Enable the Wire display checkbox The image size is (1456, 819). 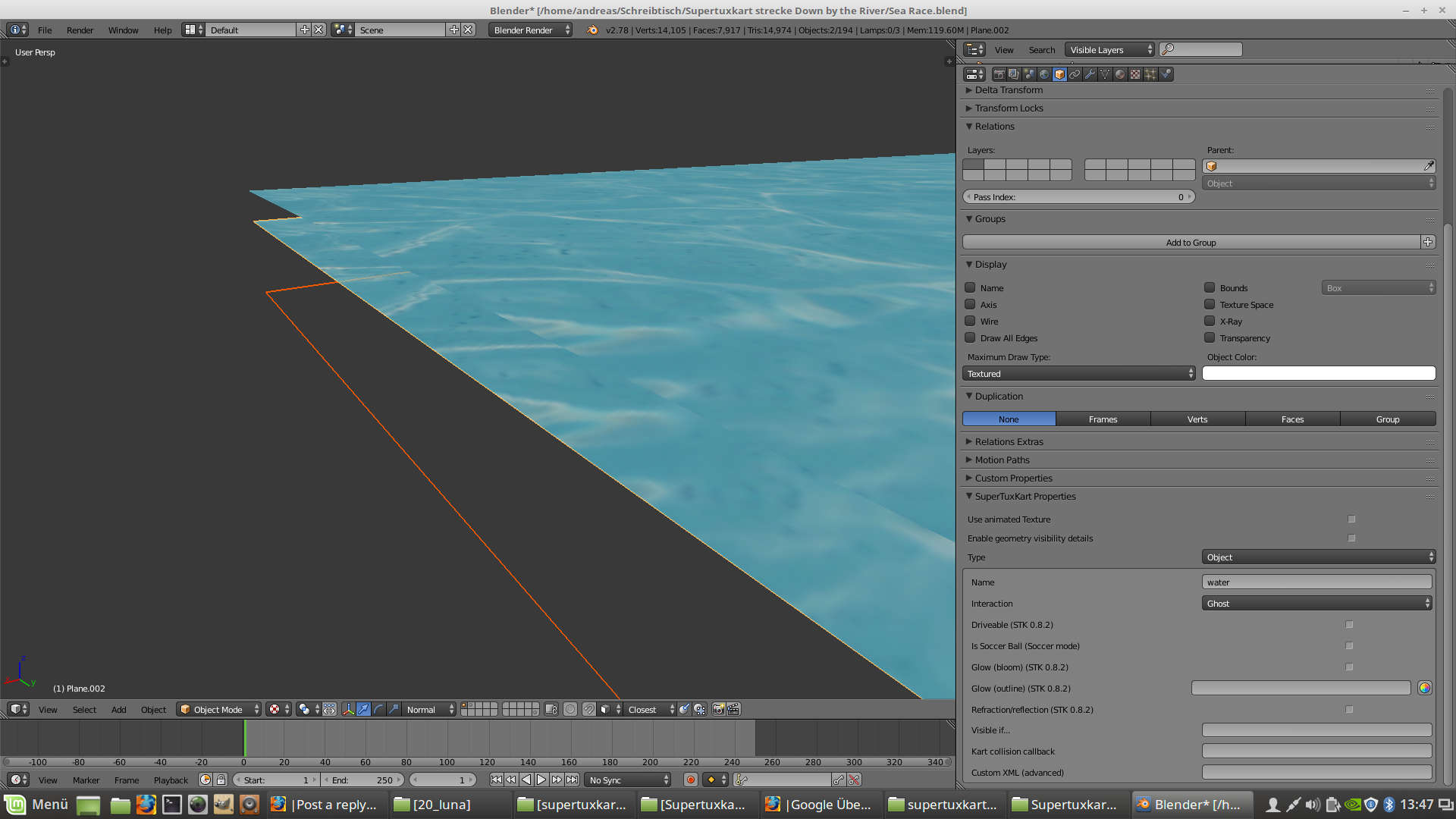pos(970,322)
